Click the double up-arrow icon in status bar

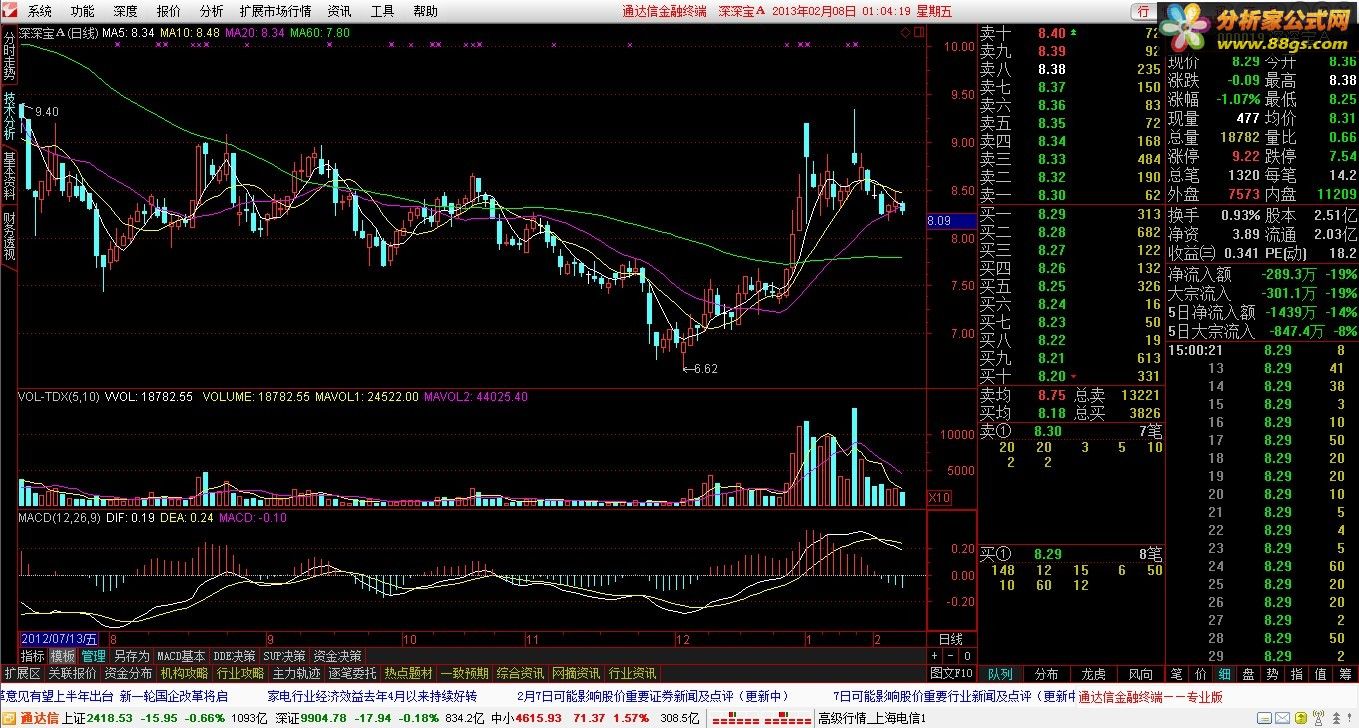coord(1336,718)
